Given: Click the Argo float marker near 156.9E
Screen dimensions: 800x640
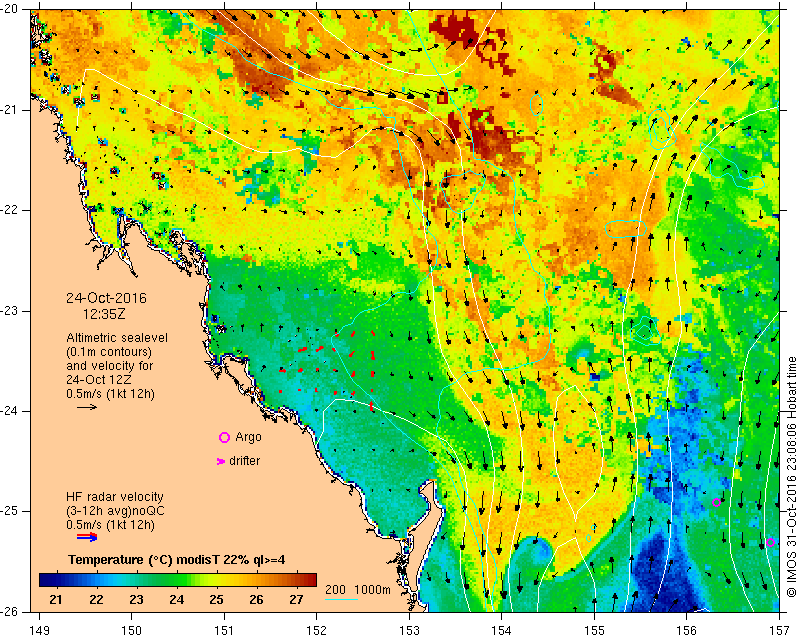Looking at the screenshot, I should coord(770,543).
